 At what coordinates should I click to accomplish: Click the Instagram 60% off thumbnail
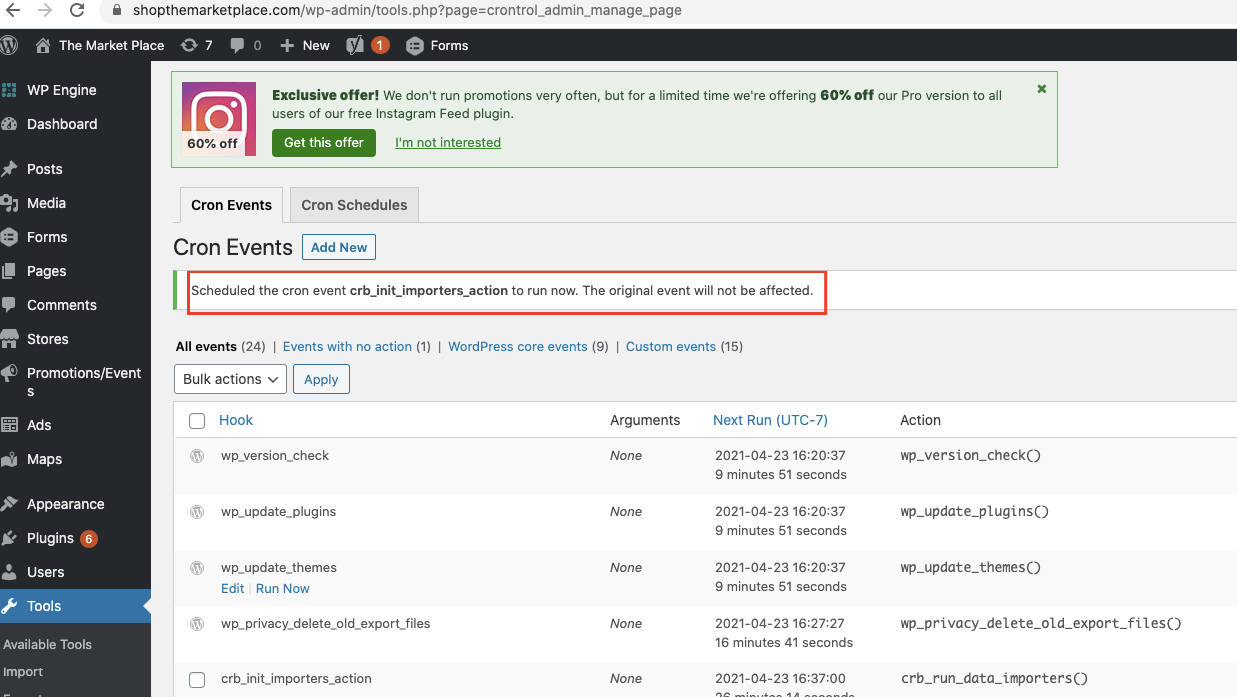coord(219,118)
